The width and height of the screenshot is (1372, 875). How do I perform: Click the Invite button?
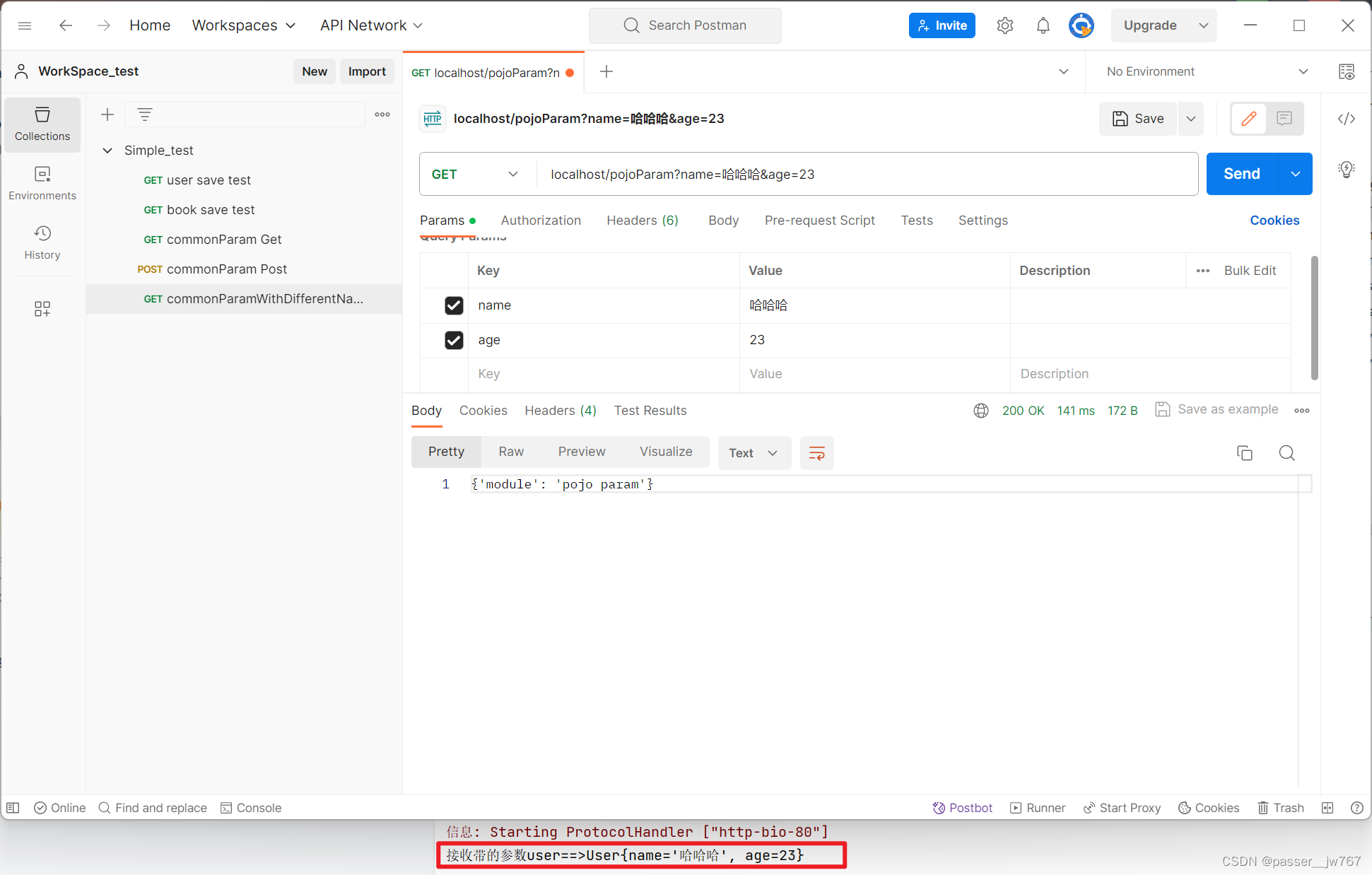pyautogui.click(x=942, y=25)
